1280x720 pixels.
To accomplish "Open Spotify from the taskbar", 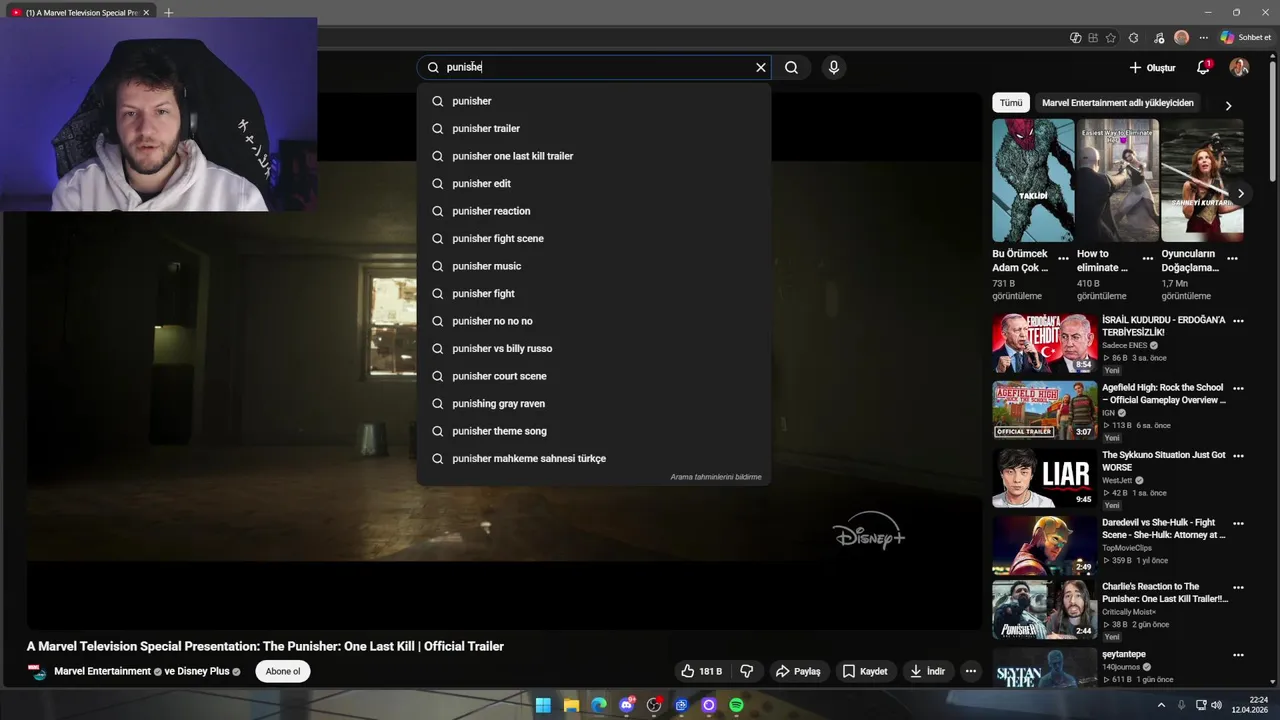I will coord(736,705).
